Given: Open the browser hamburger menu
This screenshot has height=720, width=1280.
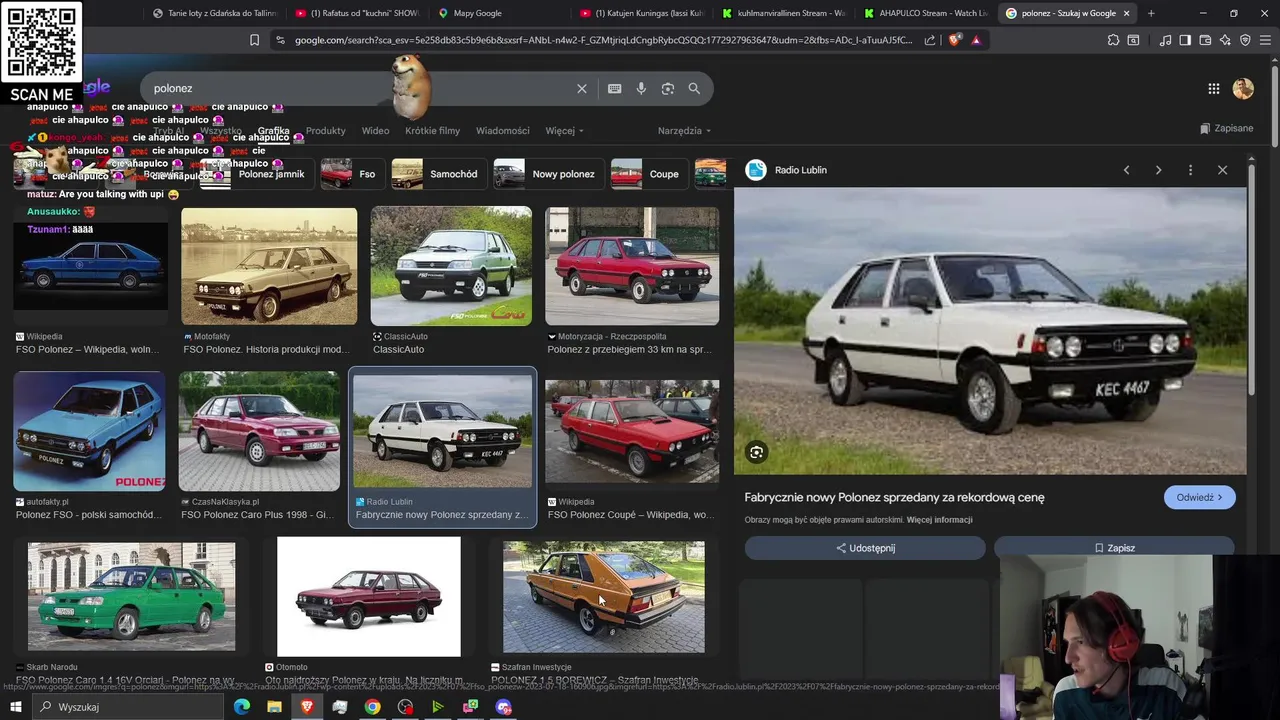Looking at the screenshot, I should 1266,40.
